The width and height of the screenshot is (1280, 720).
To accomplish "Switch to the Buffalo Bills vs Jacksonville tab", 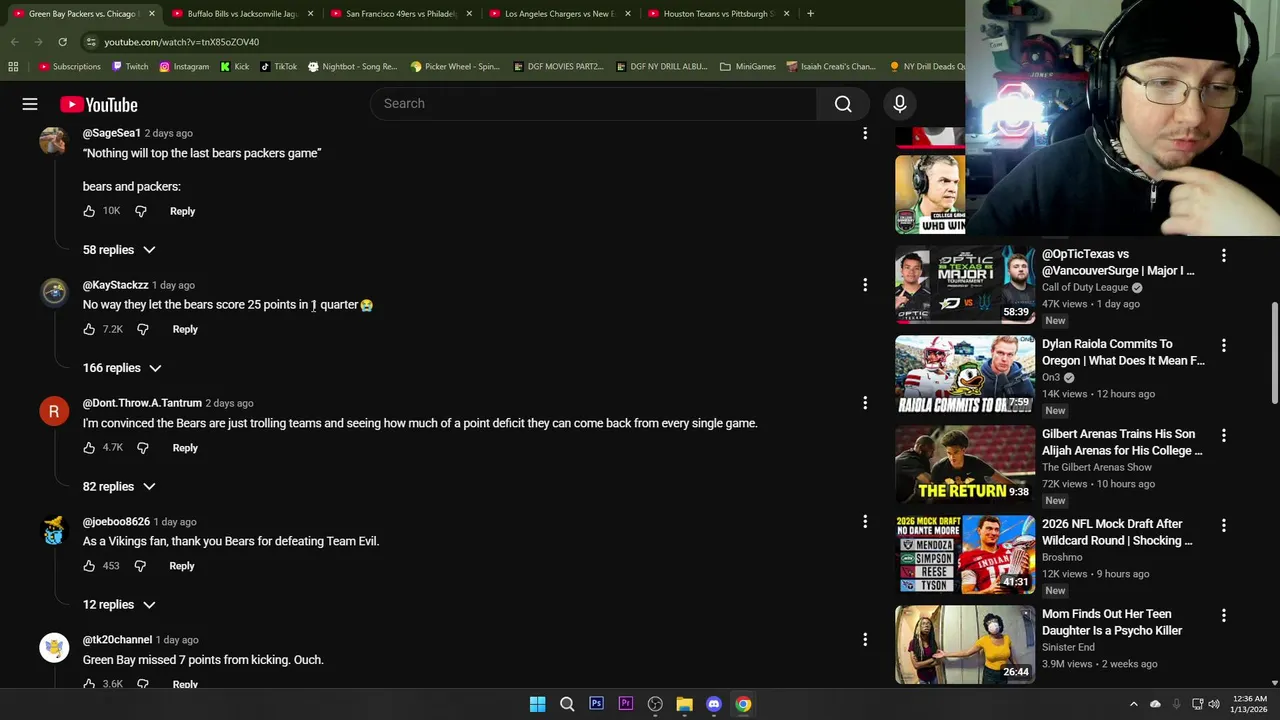I will (x=242, y=14).
